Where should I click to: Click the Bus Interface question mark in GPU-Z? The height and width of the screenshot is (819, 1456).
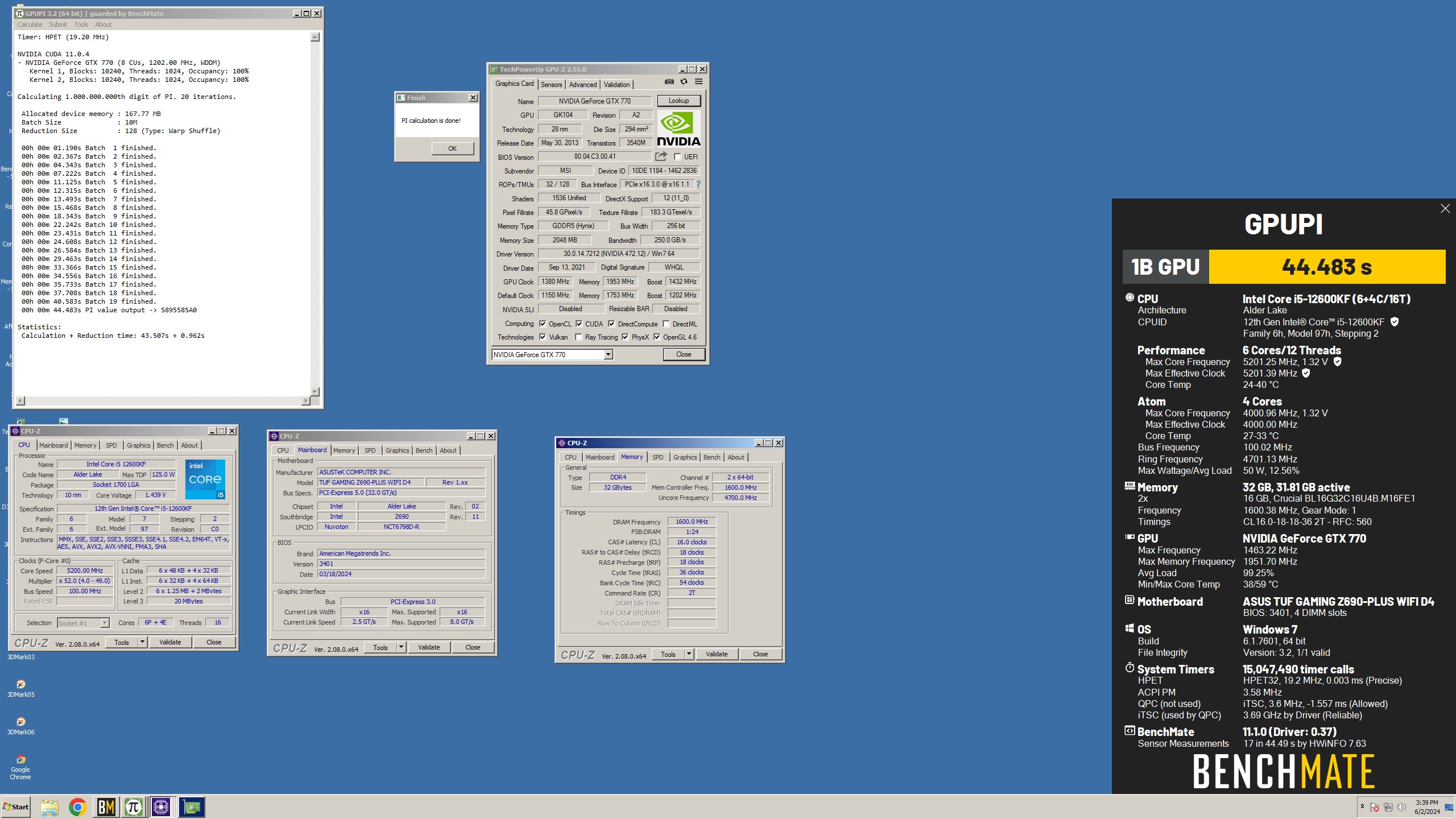click(698, 184)
